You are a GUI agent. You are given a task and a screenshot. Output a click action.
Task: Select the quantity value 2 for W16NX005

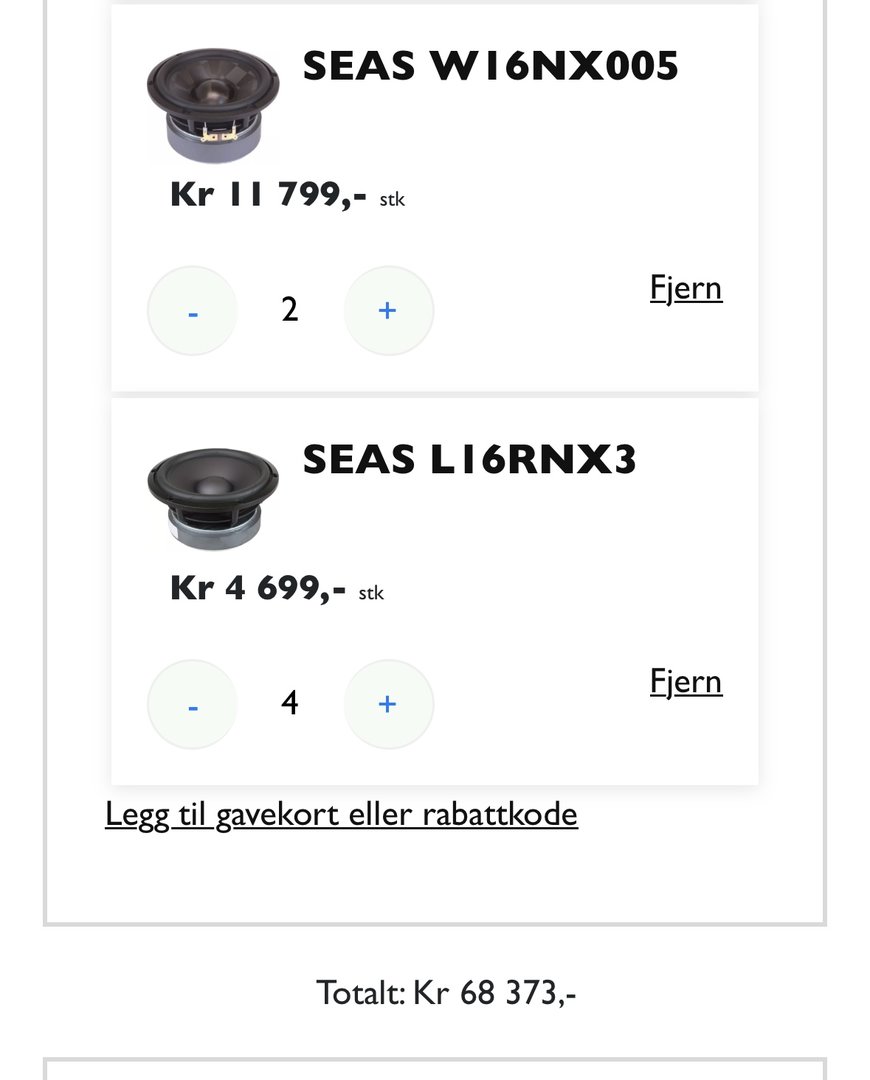[x=290, y=310]
